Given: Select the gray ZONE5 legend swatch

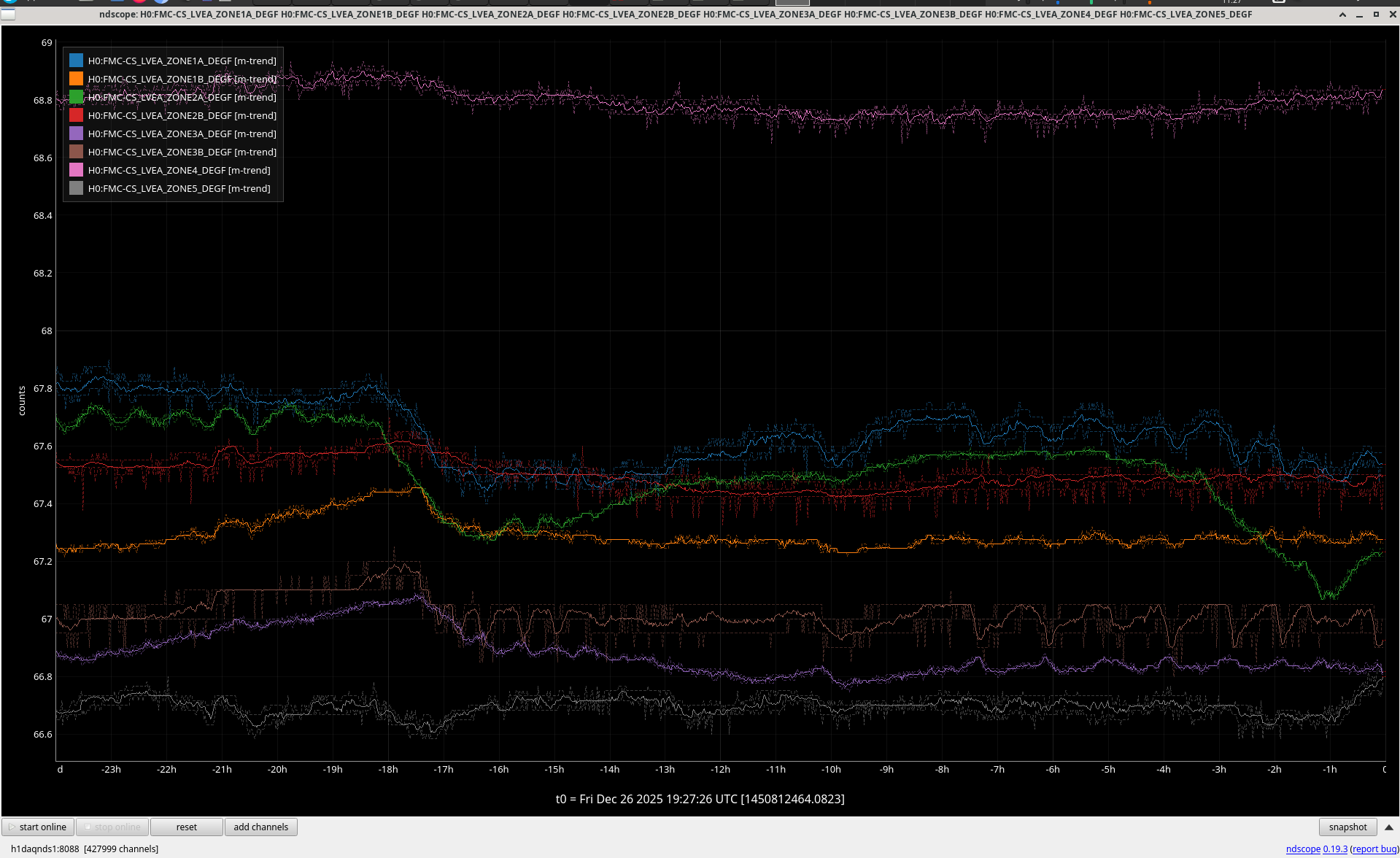Looking at the screenshot, I should [76, 188].
